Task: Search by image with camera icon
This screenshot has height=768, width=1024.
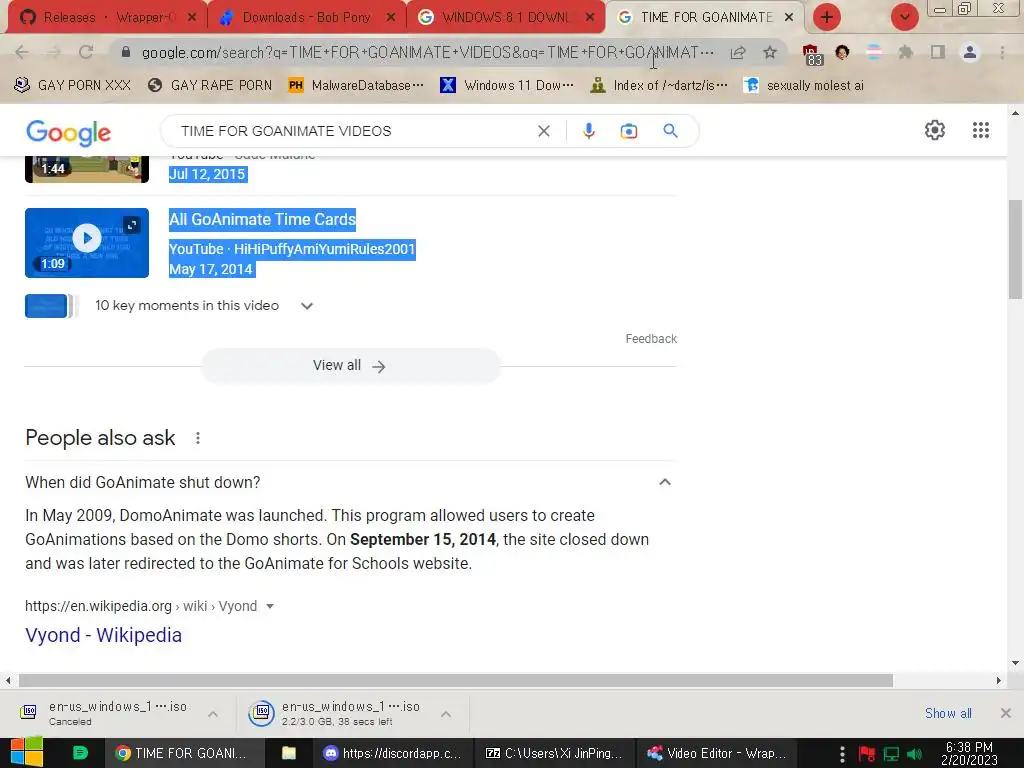Action: 628,131
